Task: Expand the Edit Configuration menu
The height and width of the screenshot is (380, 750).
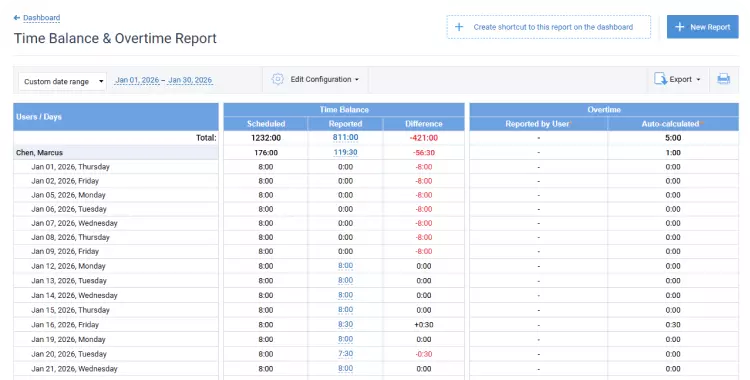Action: 324,79
